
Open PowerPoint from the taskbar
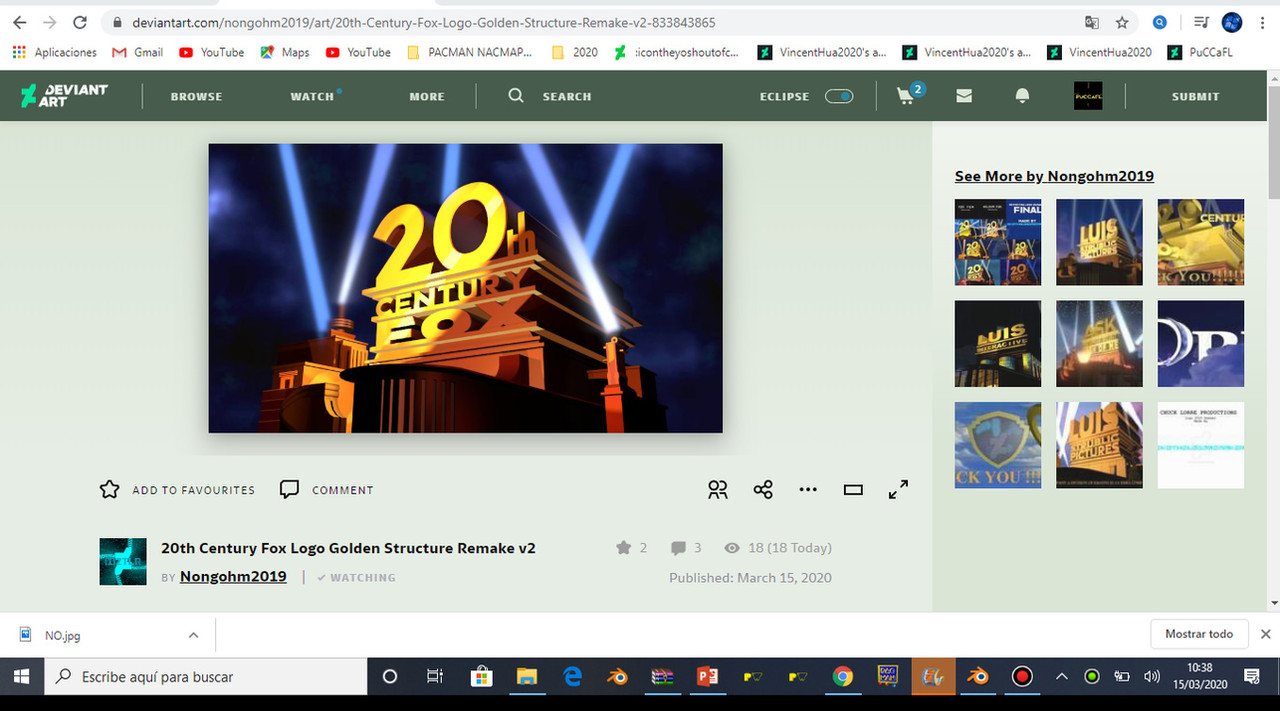[707, 677]
